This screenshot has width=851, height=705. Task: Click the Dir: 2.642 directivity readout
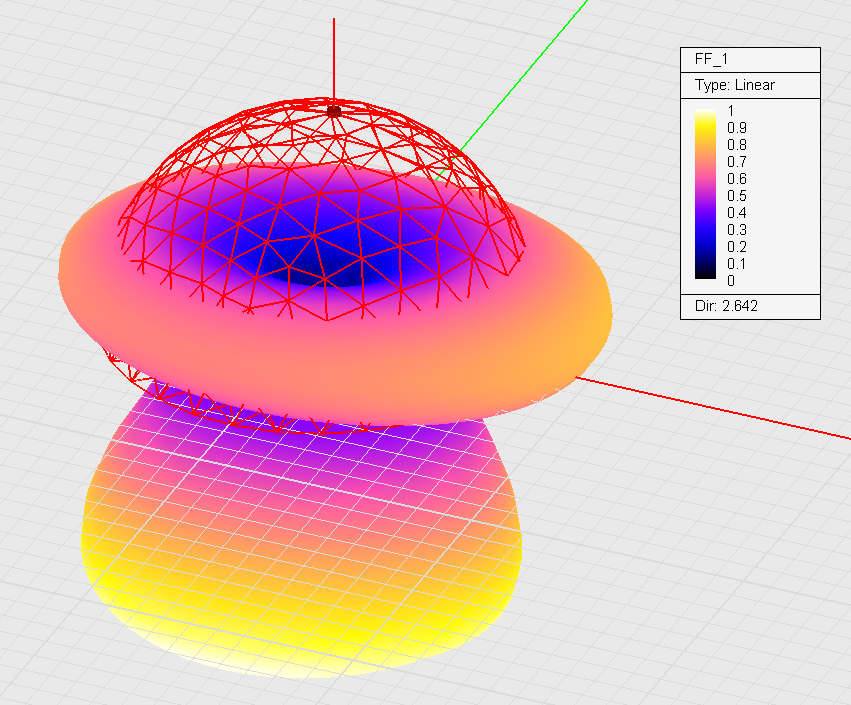click(725, 306)
